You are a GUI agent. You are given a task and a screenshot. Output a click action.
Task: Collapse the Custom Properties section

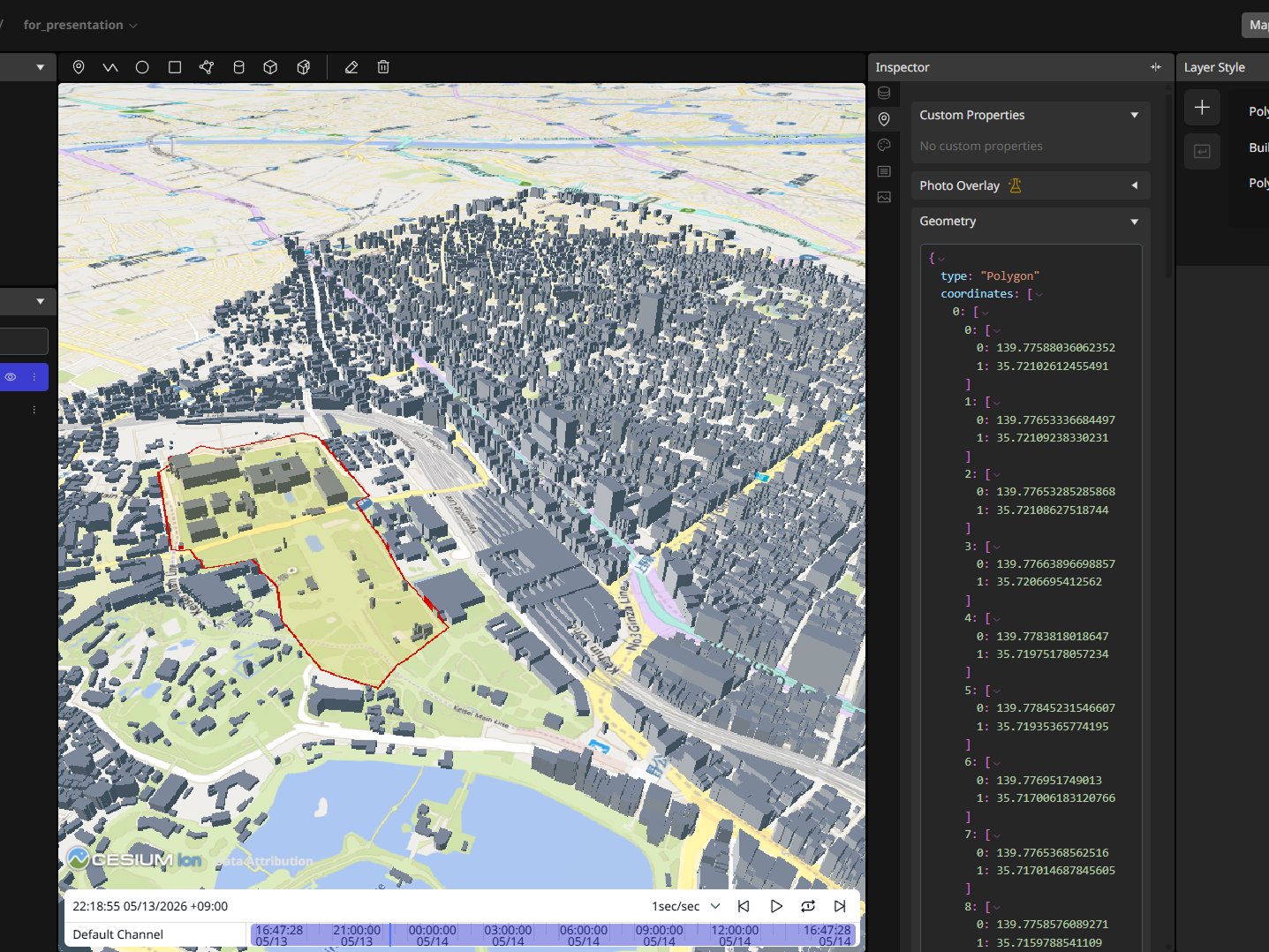coord(1135,115)
